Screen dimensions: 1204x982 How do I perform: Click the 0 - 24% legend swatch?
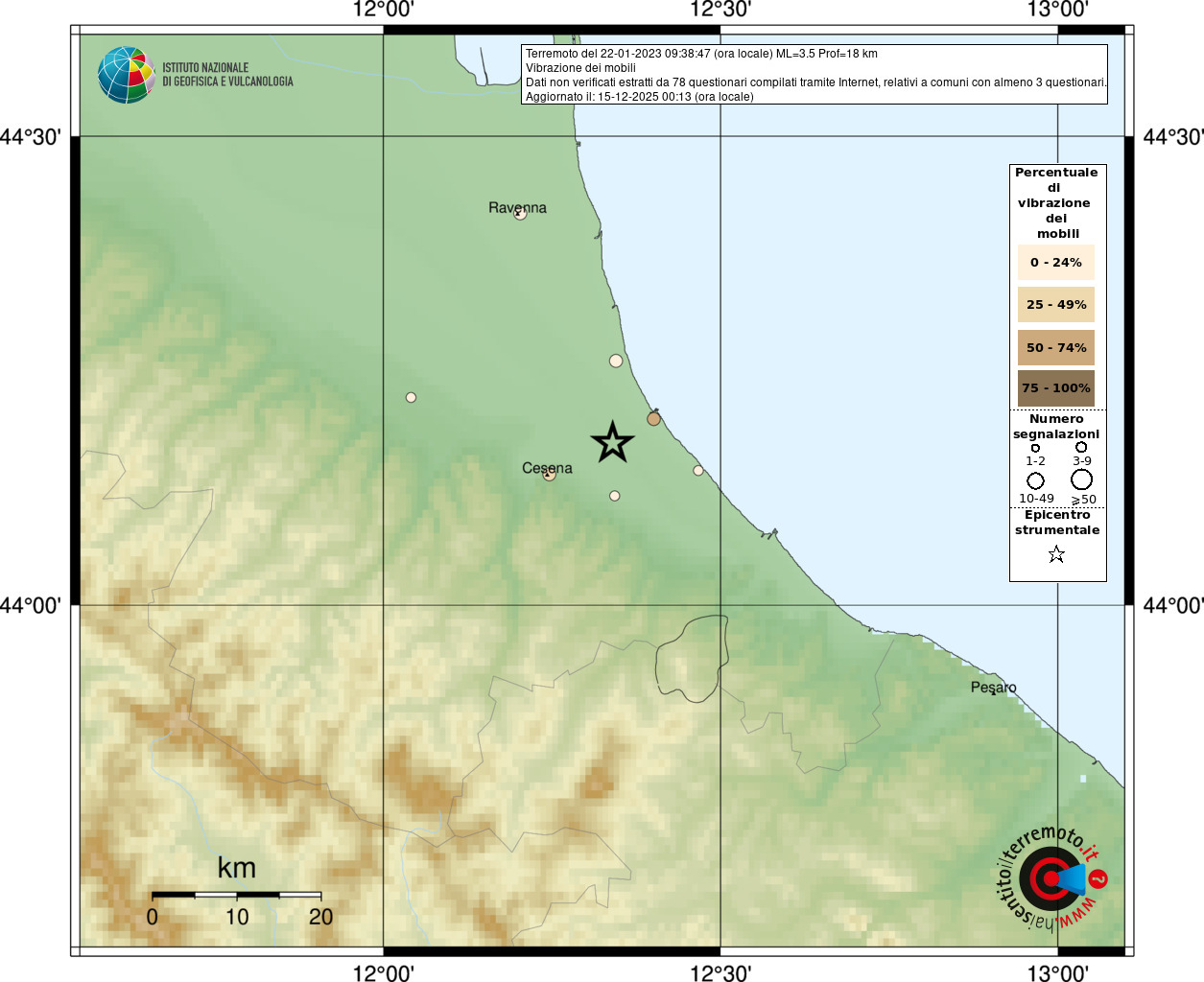coord(1056,262)
